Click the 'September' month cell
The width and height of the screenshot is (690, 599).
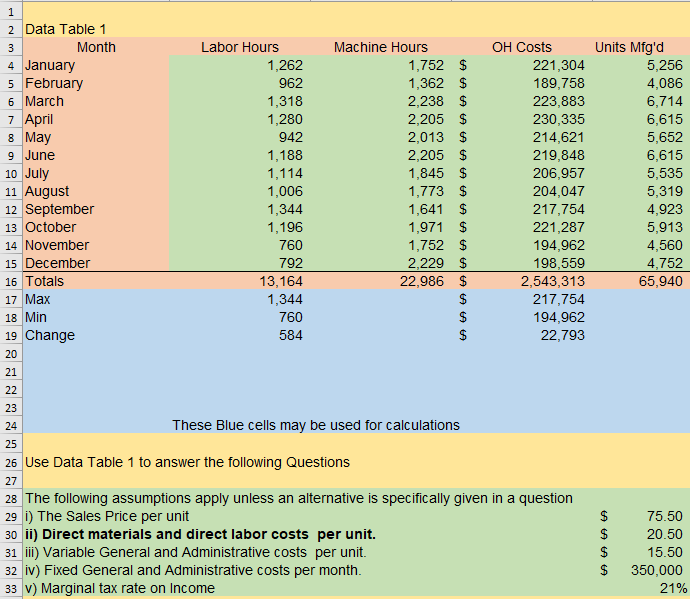coord(96,209)
